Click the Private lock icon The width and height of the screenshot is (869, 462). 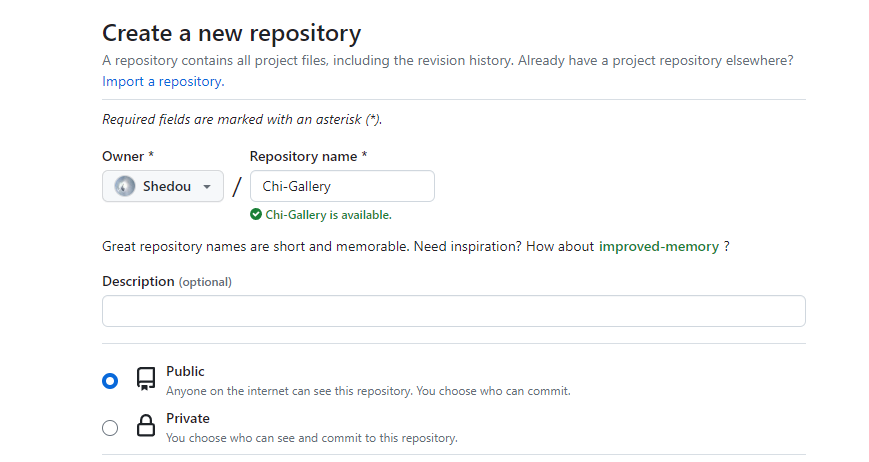pos(146,426)
